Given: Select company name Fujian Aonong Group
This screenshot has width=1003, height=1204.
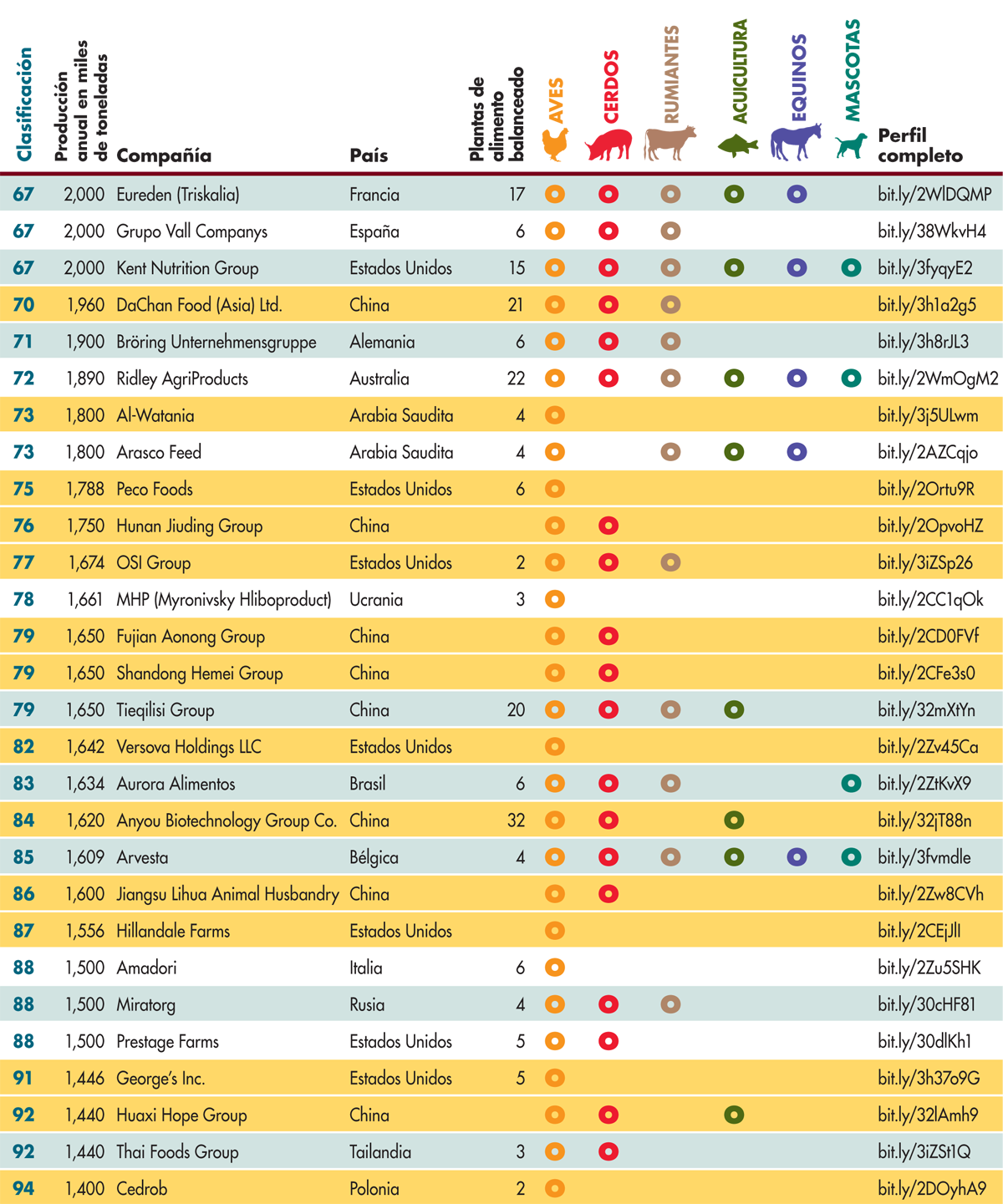Looking at the screenshot, I should click(x=191, y=637).
